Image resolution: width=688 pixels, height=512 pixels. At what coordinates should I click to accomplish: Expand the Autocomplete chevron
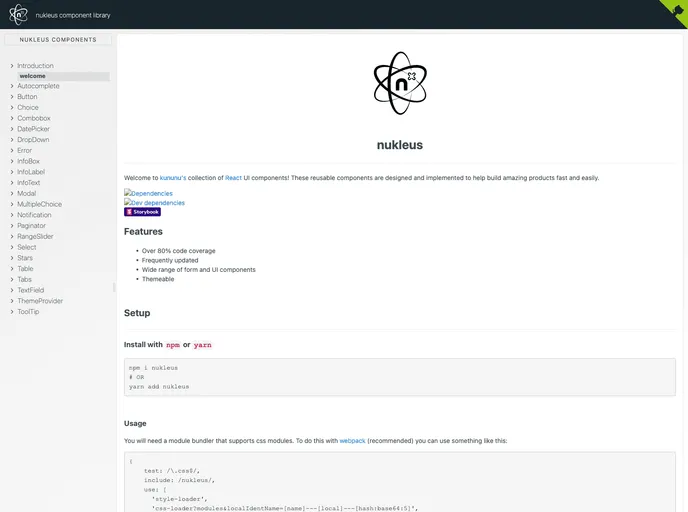click(12, 86)
